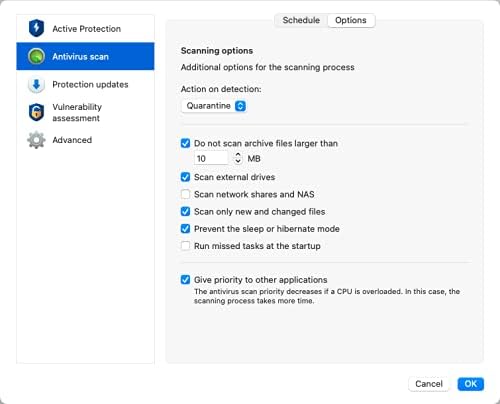
Task: Open Advanced gear icon
Action: coord(36,140)
